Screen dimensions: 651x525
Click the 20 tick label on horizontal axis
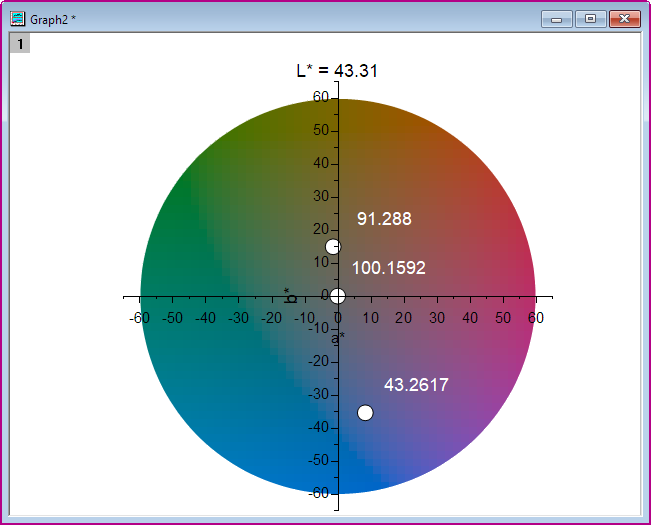pos(404,318)
